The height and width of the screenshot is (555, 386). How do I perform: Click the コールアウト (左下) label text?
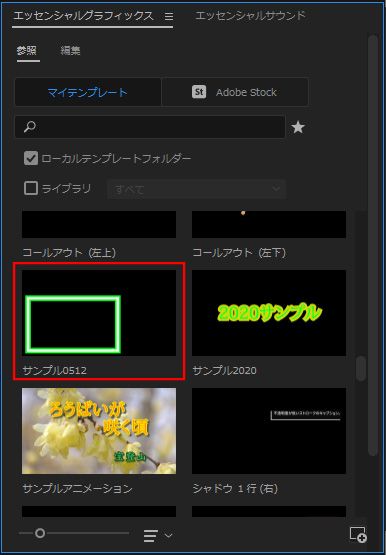coord(239,253)
